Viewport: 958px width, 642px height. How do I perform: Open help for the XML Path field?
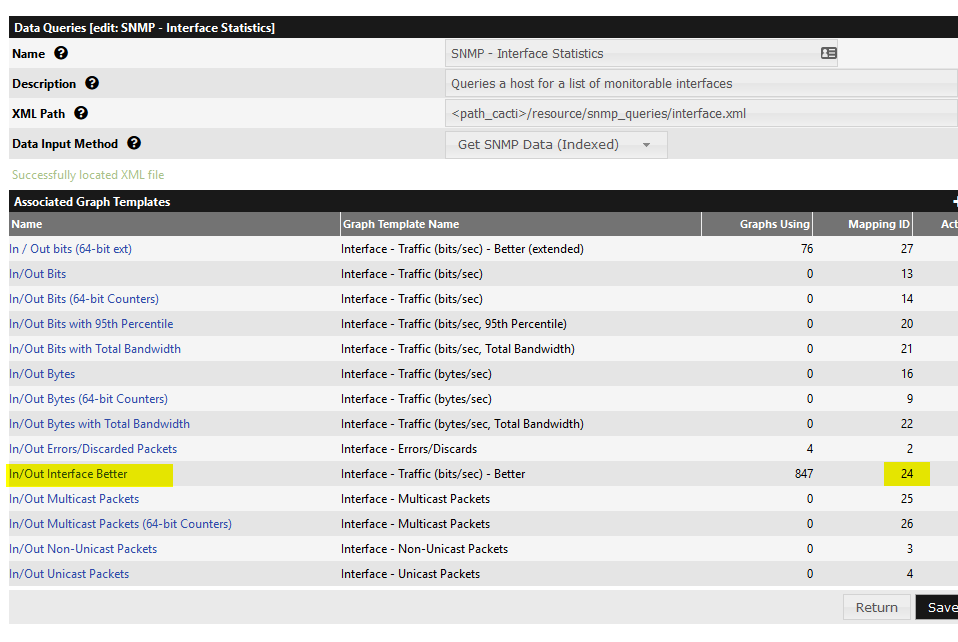coord(80,113)
